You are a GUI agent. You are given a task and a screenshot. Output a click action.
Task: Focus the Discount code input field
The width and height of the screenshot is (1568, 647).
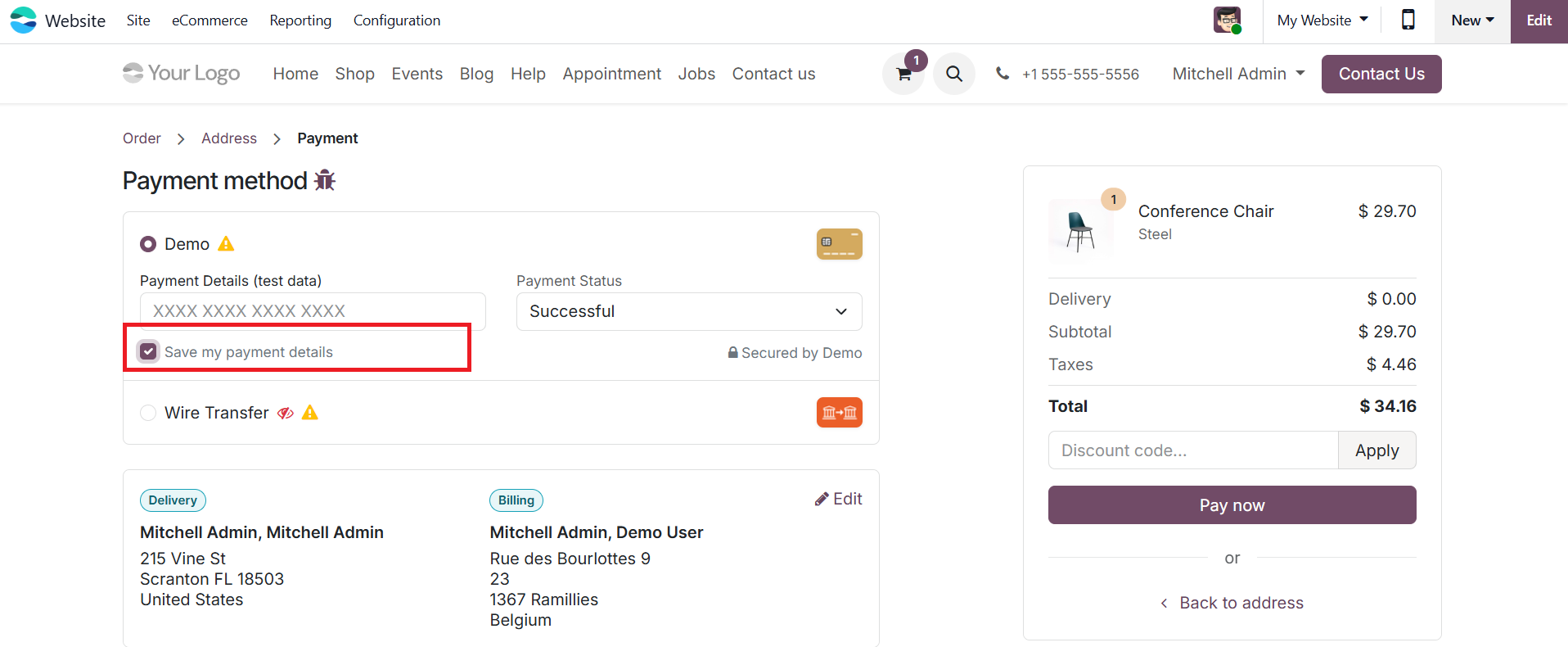point(1192,450)
